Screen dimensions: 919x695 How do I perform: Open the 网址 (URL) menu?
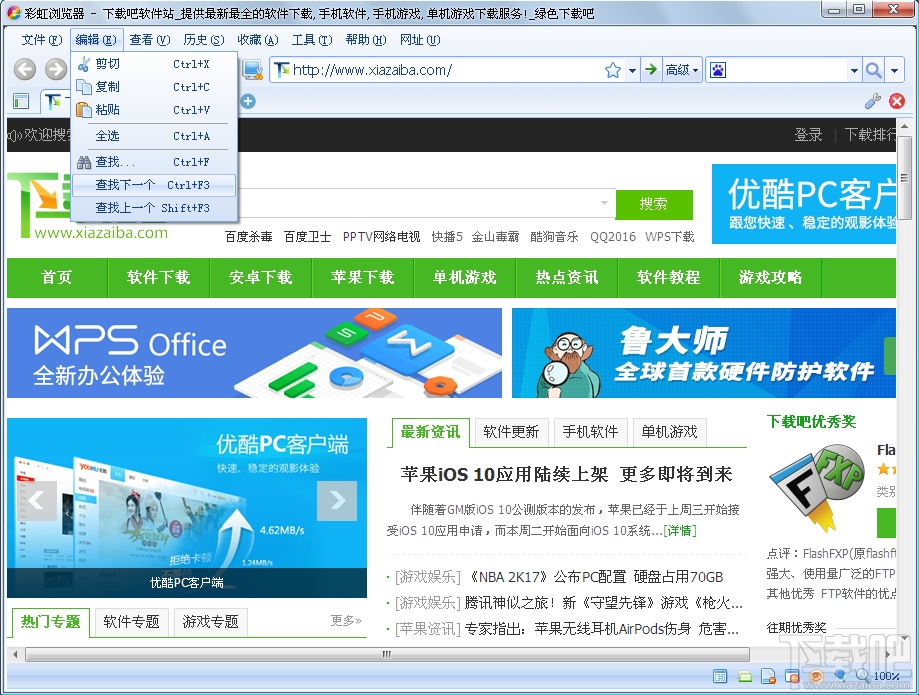click(x=420, y=40)
